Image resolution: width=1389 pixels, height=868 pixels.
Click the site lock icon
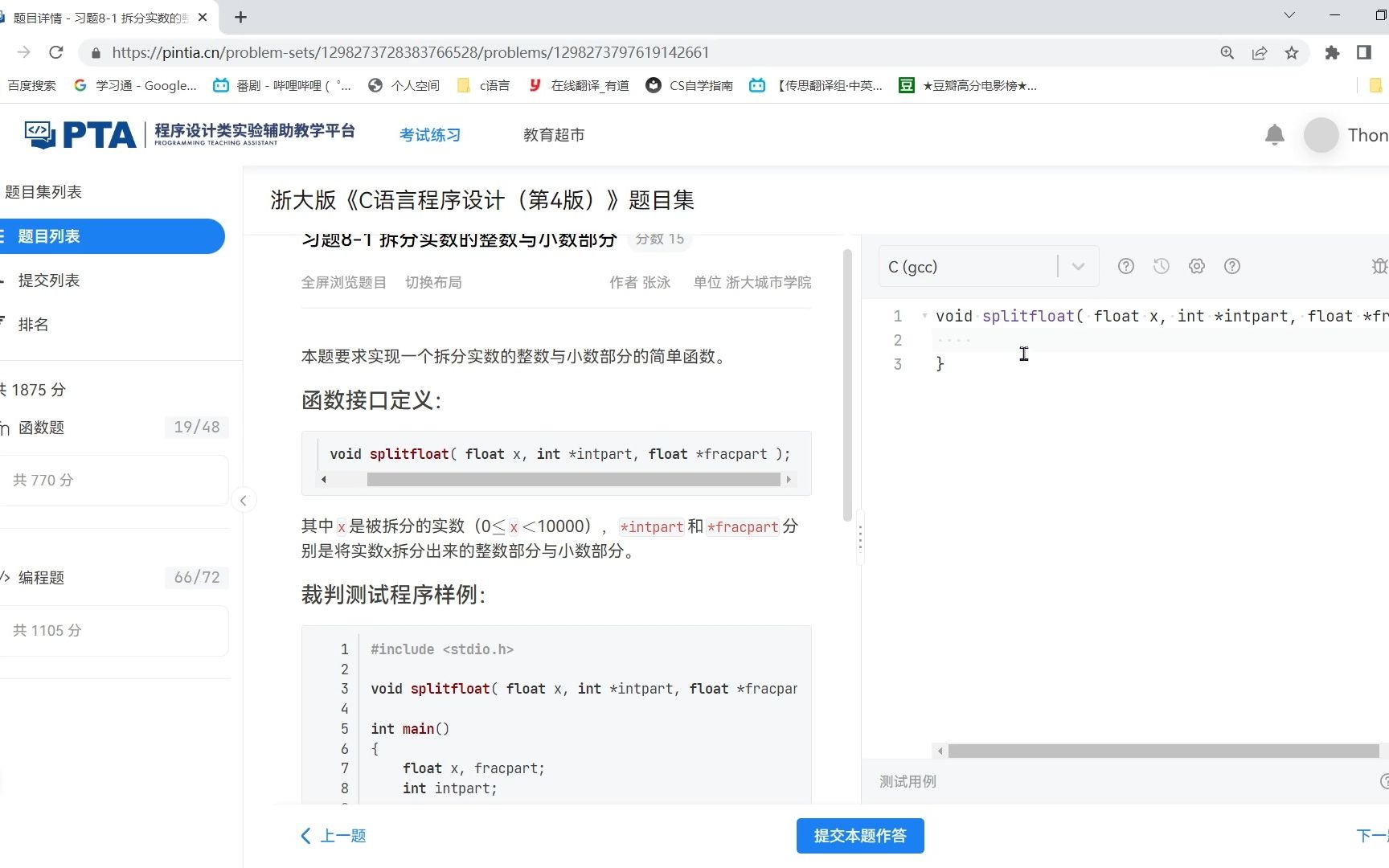coord(96,53)
